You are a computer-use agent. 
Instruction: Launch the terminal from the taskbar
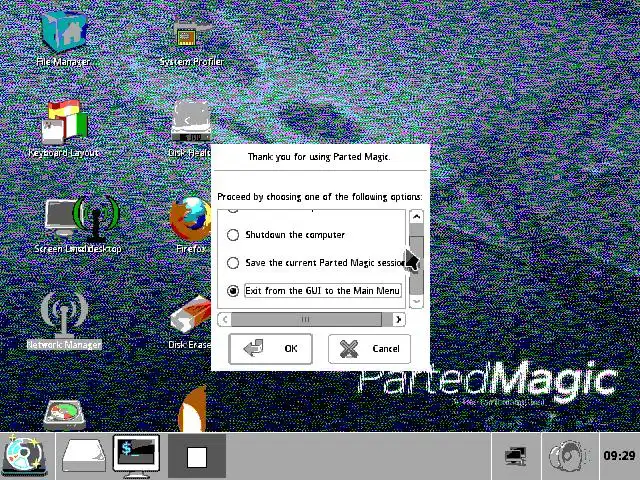[136, 456]
